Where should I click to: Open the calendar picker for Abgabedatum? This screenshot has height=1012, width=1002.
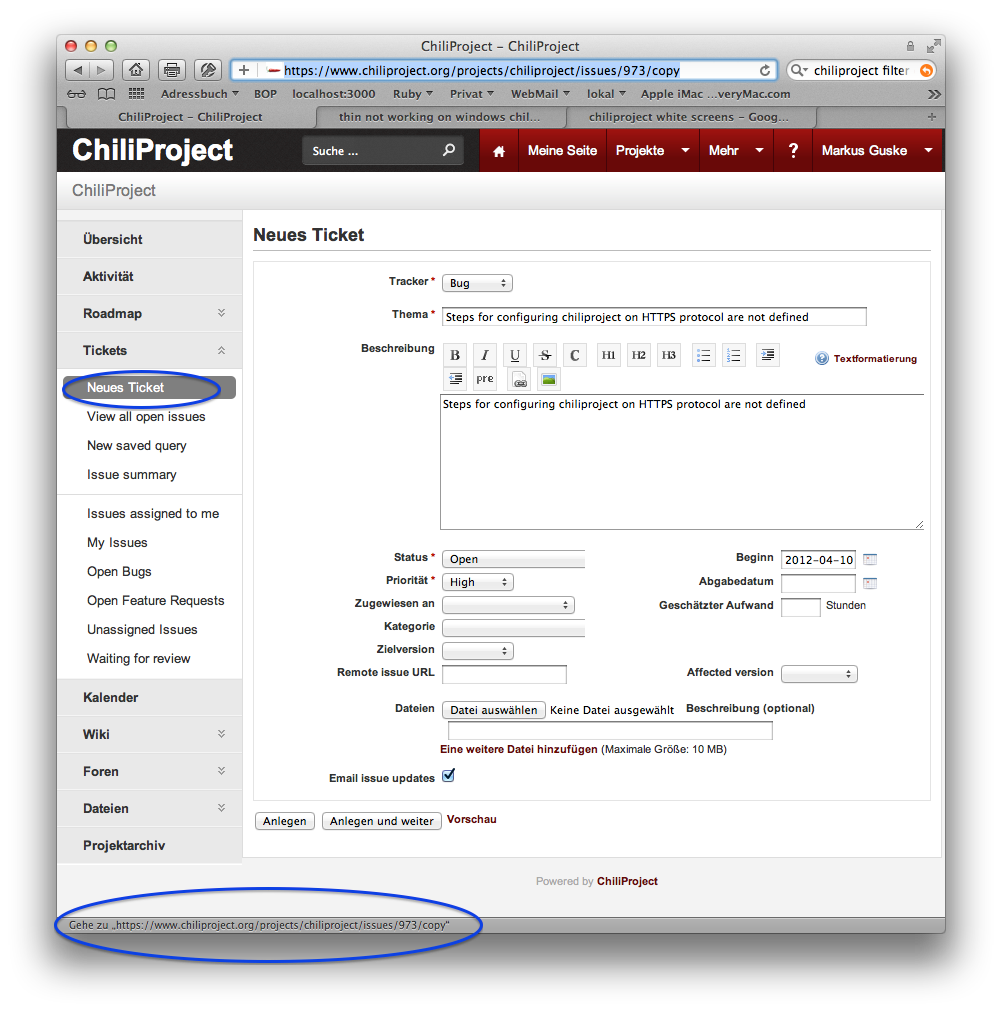(x=870, y=583)
